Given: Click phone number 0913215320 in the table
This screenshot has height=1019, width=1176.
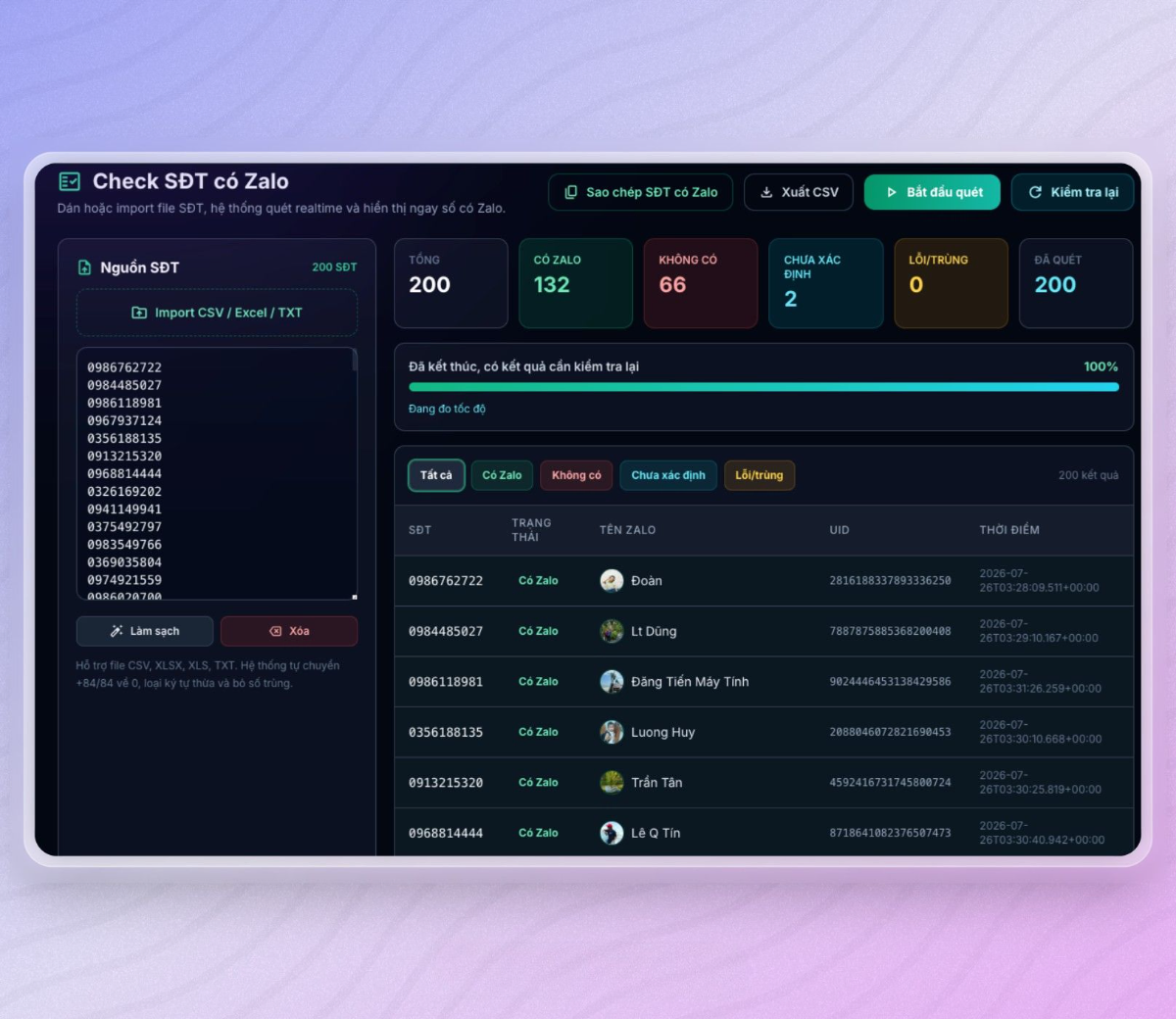Looking at the screenshot, I should (x=446, y=782).
